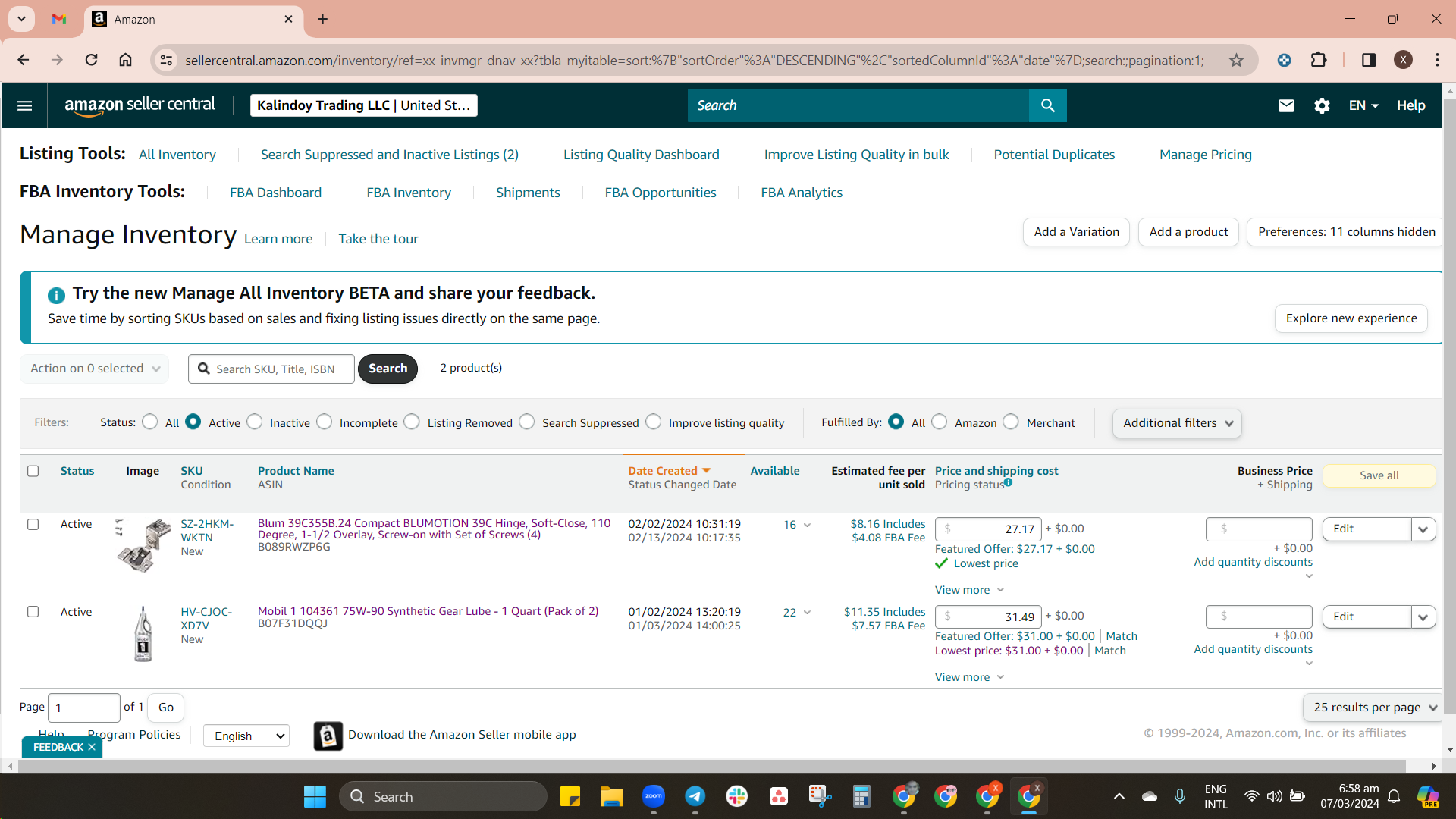This screenshot has height=819, width=1456.
Task: Open the messages envelope icon
Action: pyautogui.click(x=1286, y=105)
